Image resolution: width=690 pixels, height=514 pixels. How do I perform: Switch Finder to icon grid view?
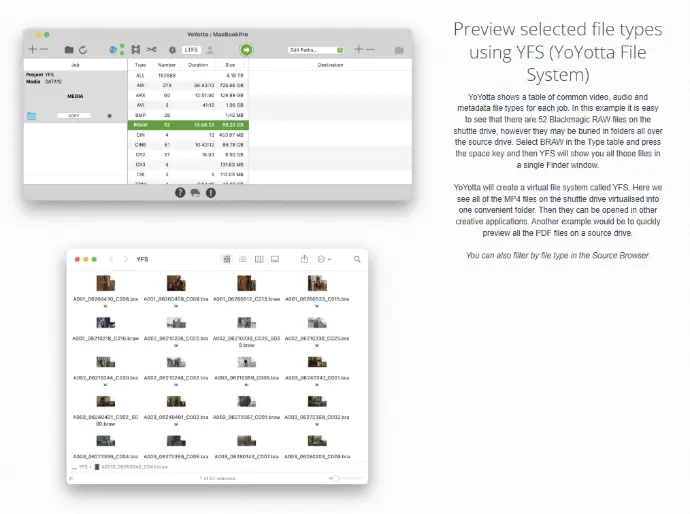(227, 259)
